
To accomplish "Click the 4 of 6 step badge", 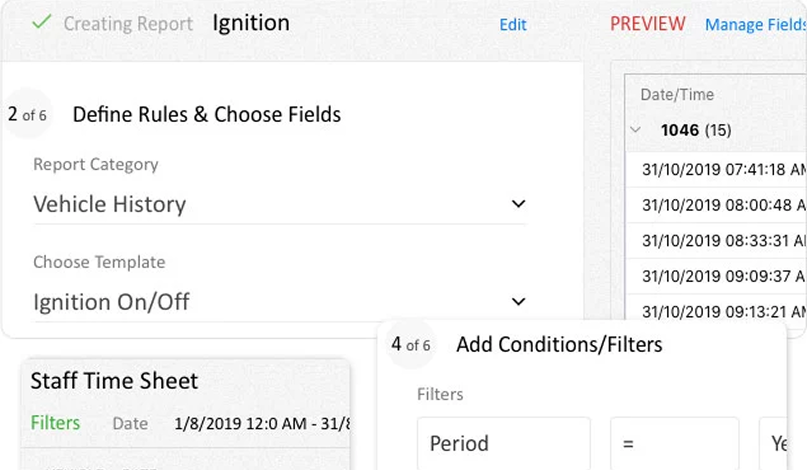I will (411, 345).
